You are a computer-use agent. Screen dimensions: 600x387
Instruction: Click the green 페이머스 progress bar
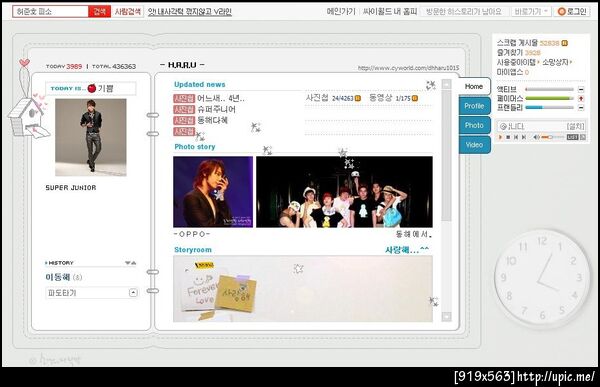coord(549,98)
